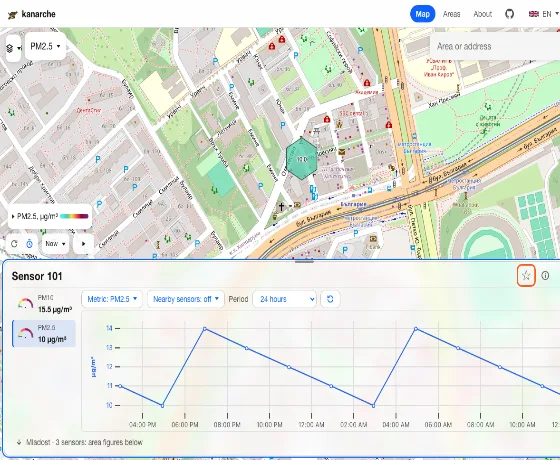Click the stopwatch auto-refresh icon
Screen dimensions: 560x460
coord(30,244)
